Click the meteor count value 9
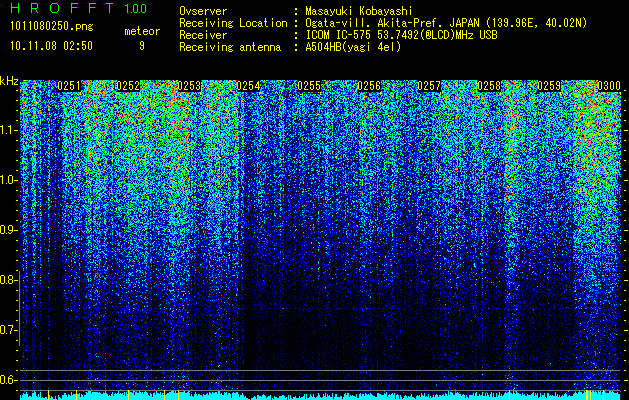629x400 pixels. (x=142, y=46)
